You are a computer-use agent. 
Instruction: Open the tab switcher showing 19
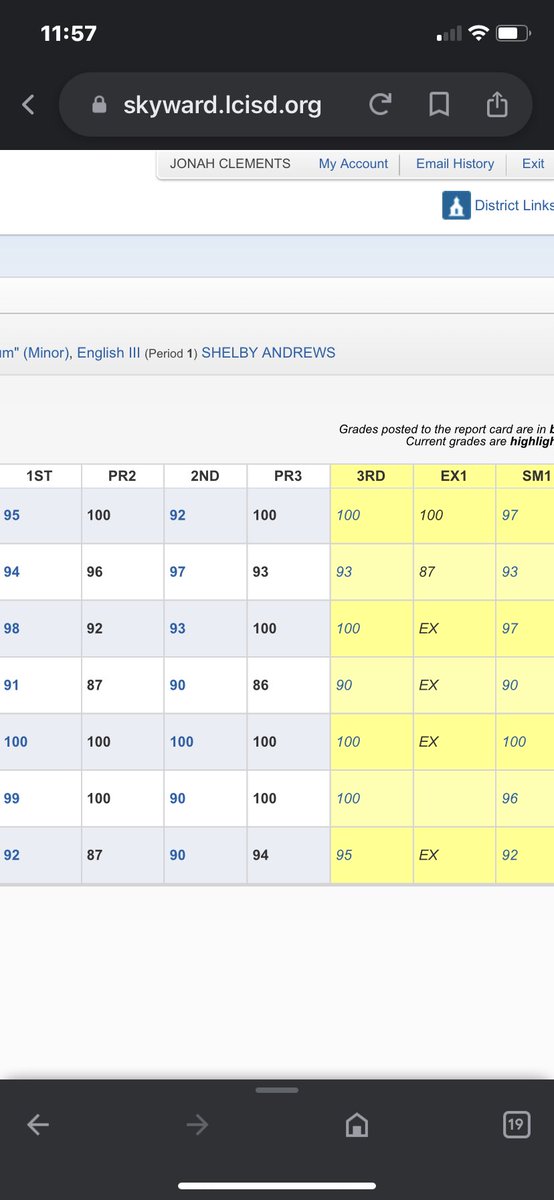click(x=515, y=1125)
